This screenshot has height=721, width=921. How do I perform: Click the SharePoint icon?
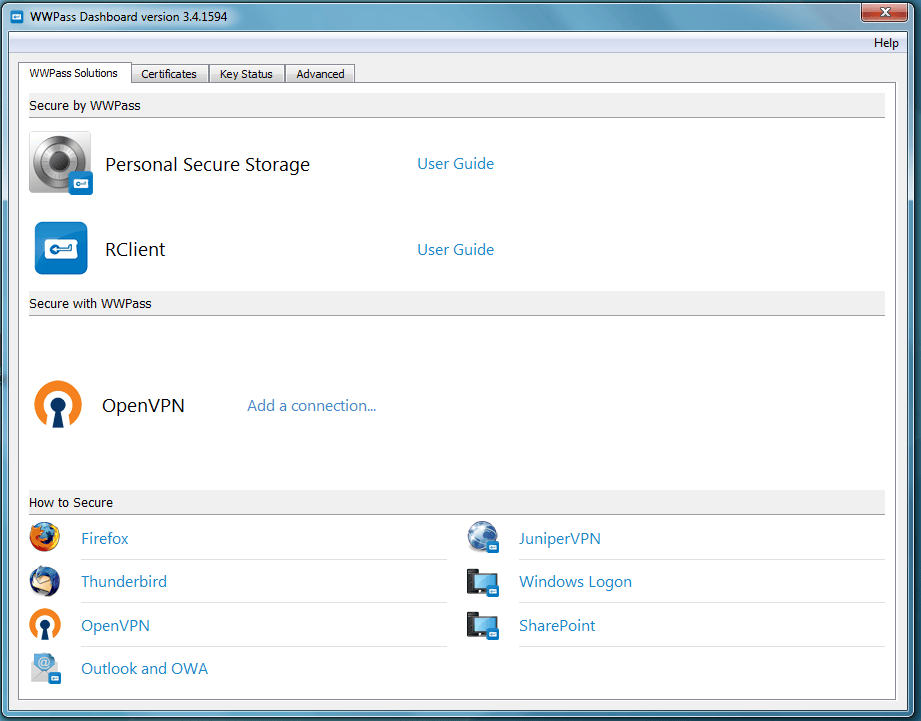pyautogui.click(x=483, y=625)
